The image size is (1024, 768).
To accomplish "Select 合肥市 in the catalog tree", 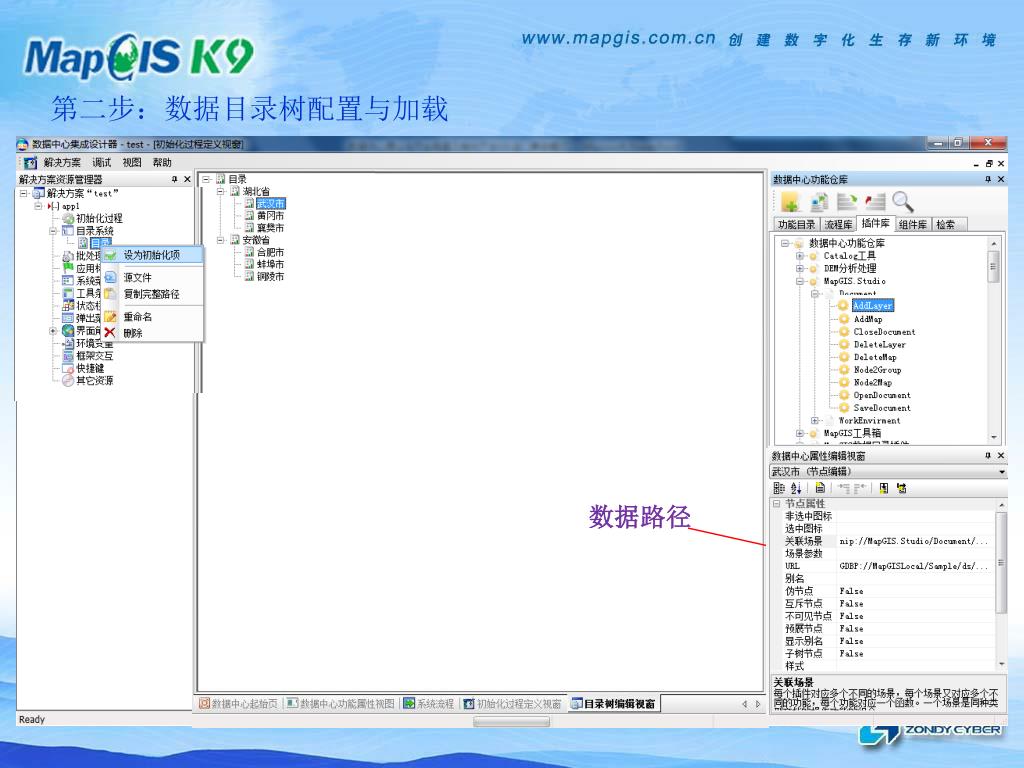I will click(270, 252).
